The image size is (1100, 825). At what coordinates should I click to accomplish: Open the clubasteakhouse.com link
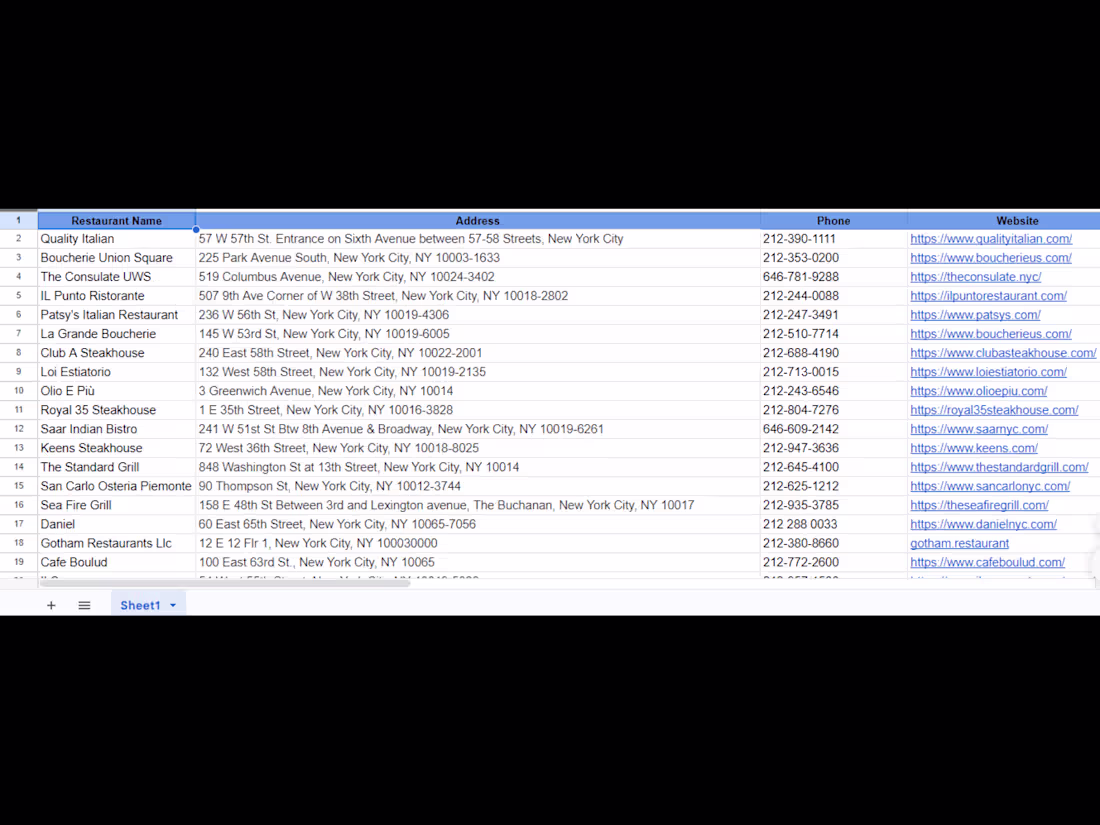click(x=1003, y=353)
